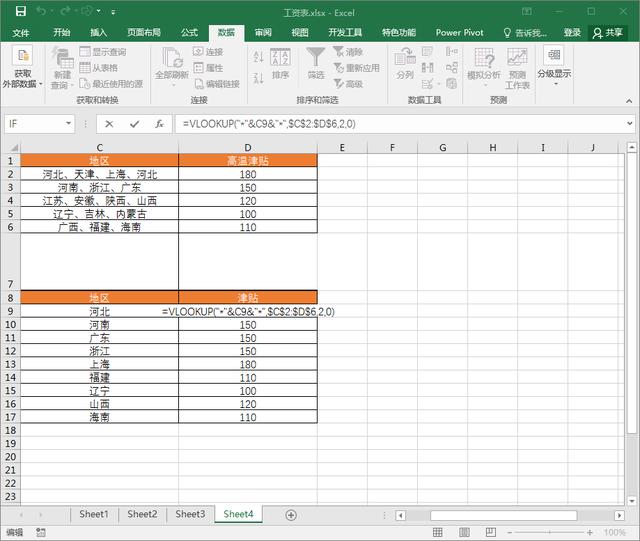Click New Query (新建查询) icon
This screenshot has width=640, height=541.
pos(62,58)
